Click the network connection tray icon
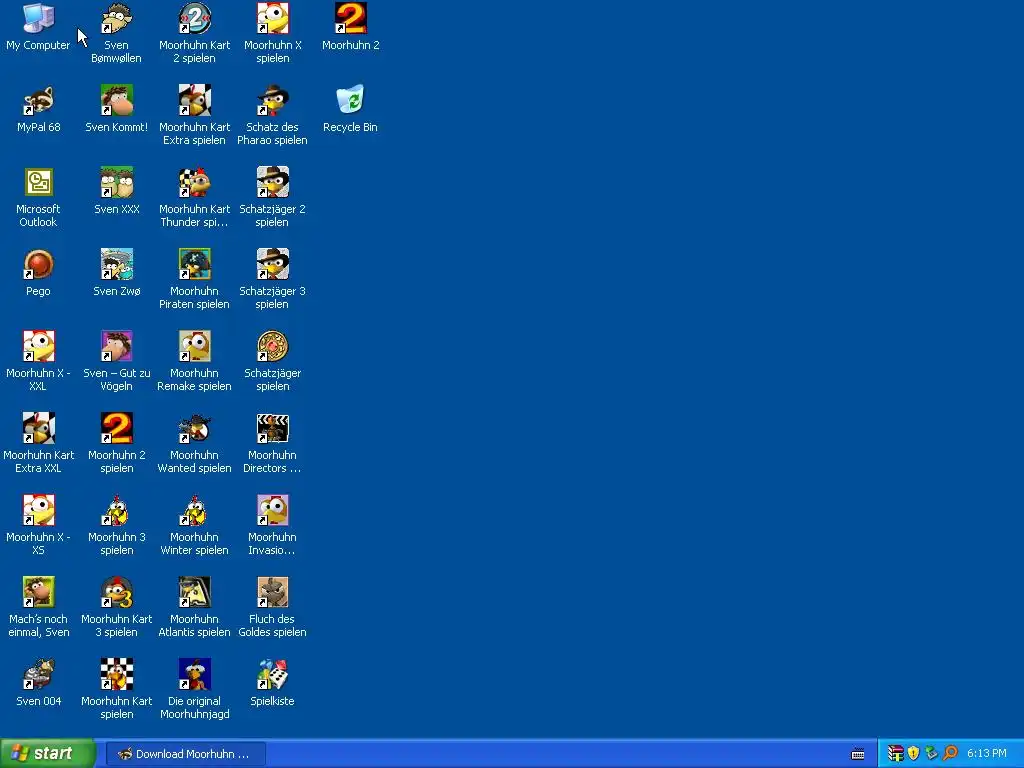1024x768 pixels. 931,754
